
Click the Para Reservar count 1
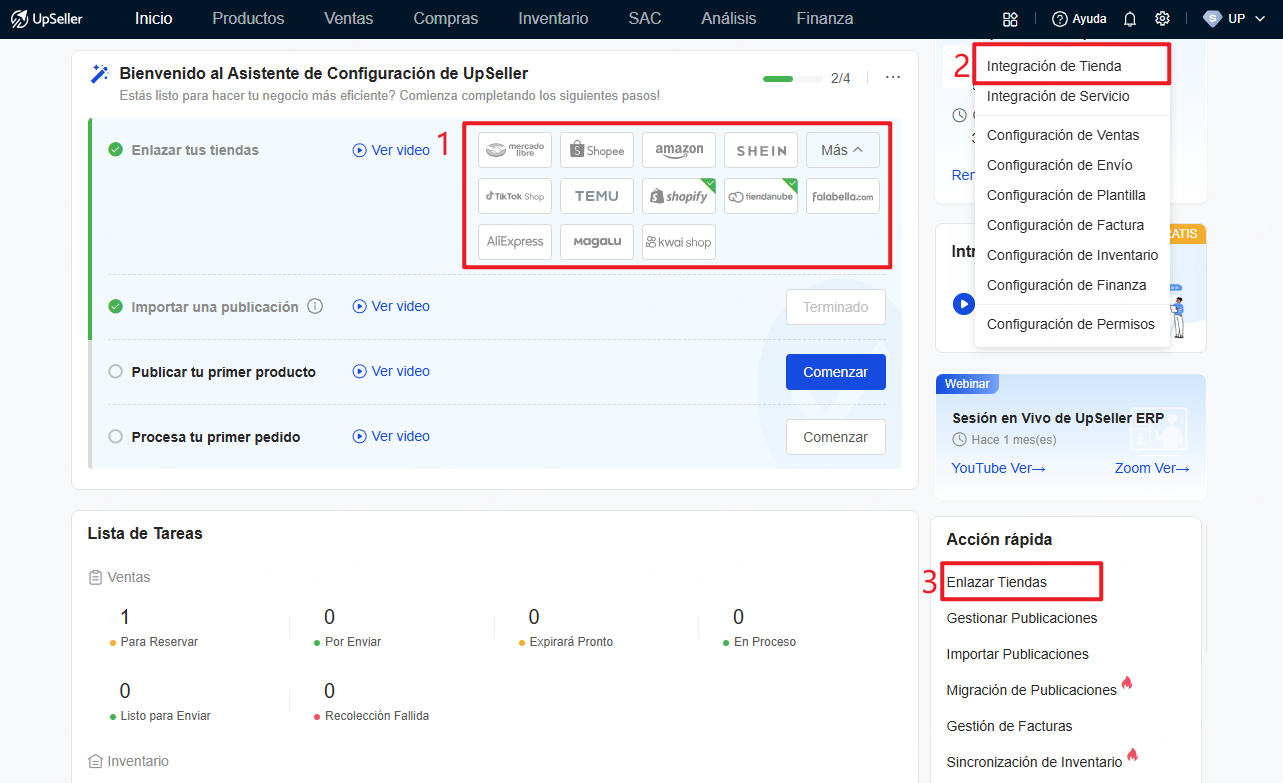pyautogui.click(x=124, y=617)
